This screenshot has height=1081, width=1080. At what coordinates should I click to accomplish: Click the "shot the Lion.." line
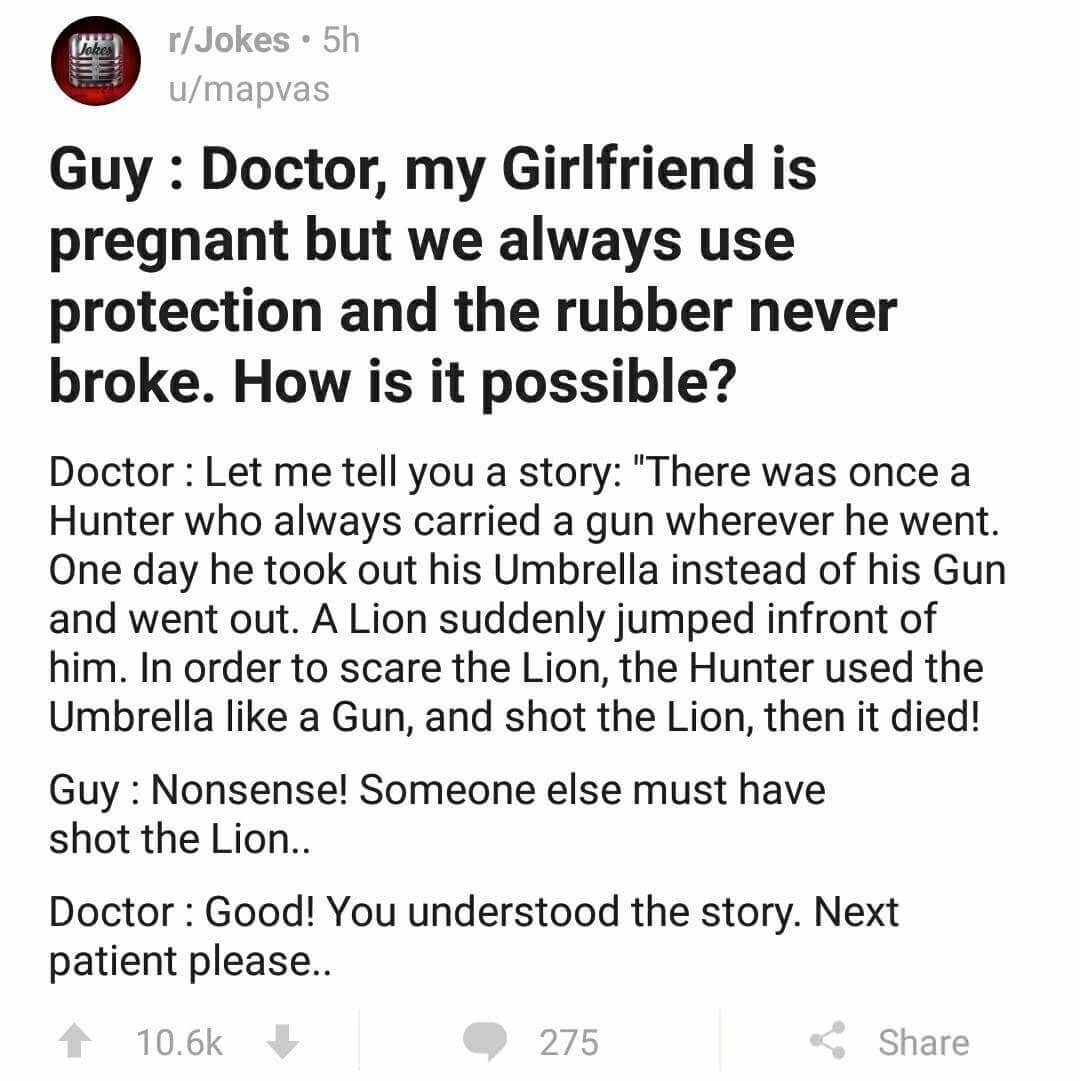182,839
